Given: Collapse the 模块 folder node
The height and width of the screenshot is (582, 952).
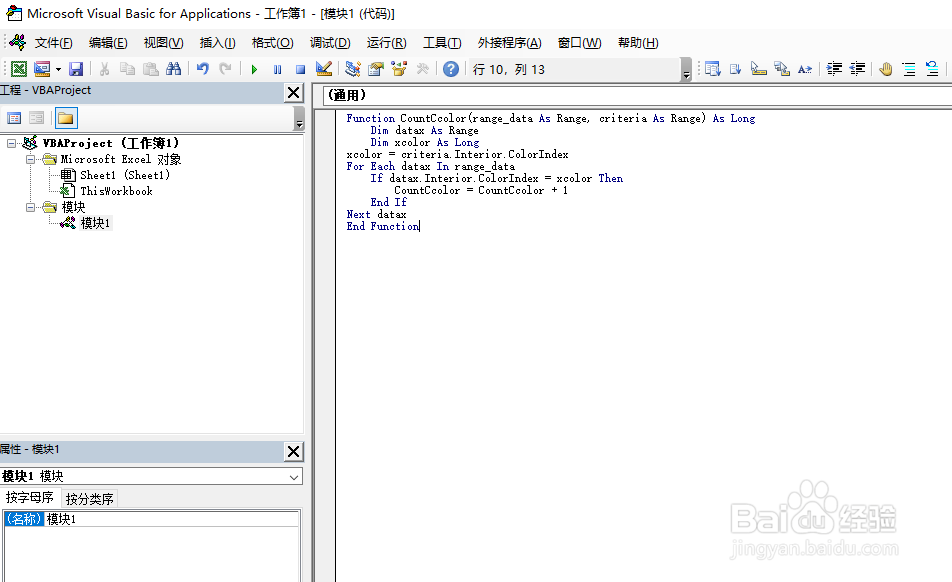Looking at the screenshot, I should [30, 207].
